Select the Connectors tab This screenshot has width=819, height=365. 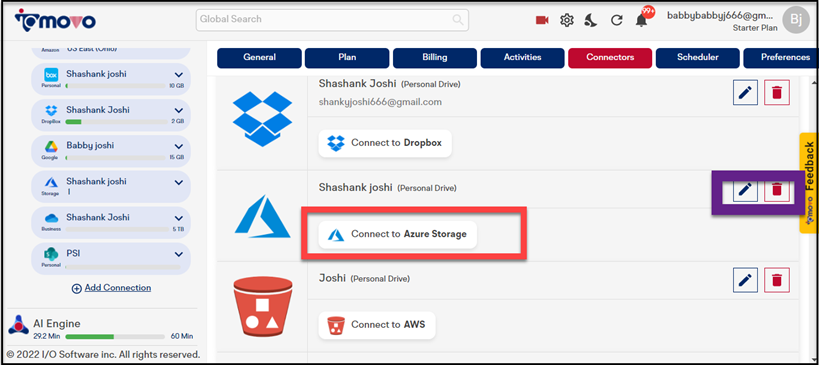coord(610,57)
